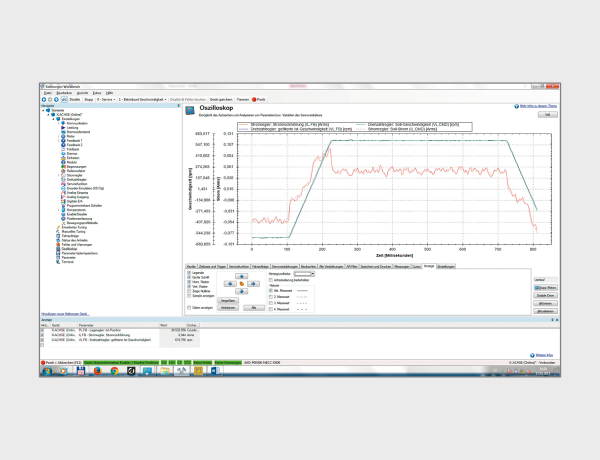This screenshot has width=600, height=460.
Task: Open the Windows Start menu
Action: 46,369
